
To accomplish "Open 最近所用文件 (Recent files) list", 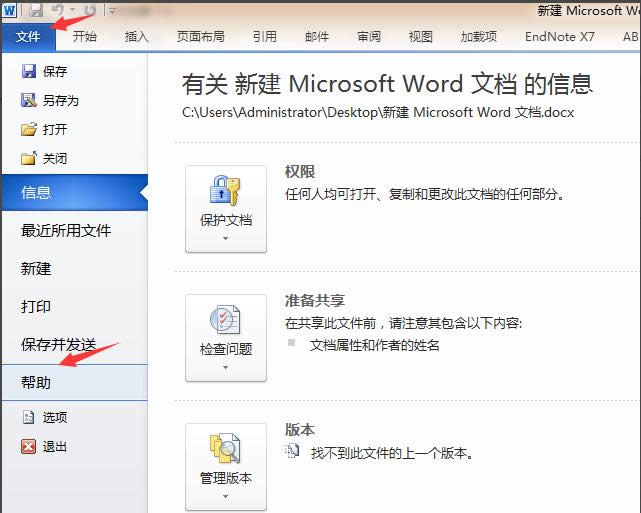I will [x=66, y=231].
